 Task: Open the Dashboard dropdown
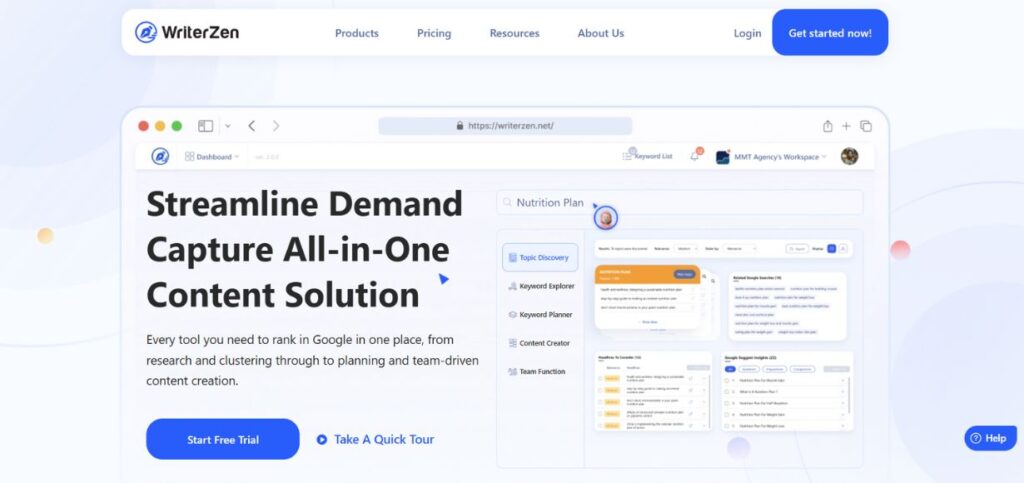pos(212,157)
